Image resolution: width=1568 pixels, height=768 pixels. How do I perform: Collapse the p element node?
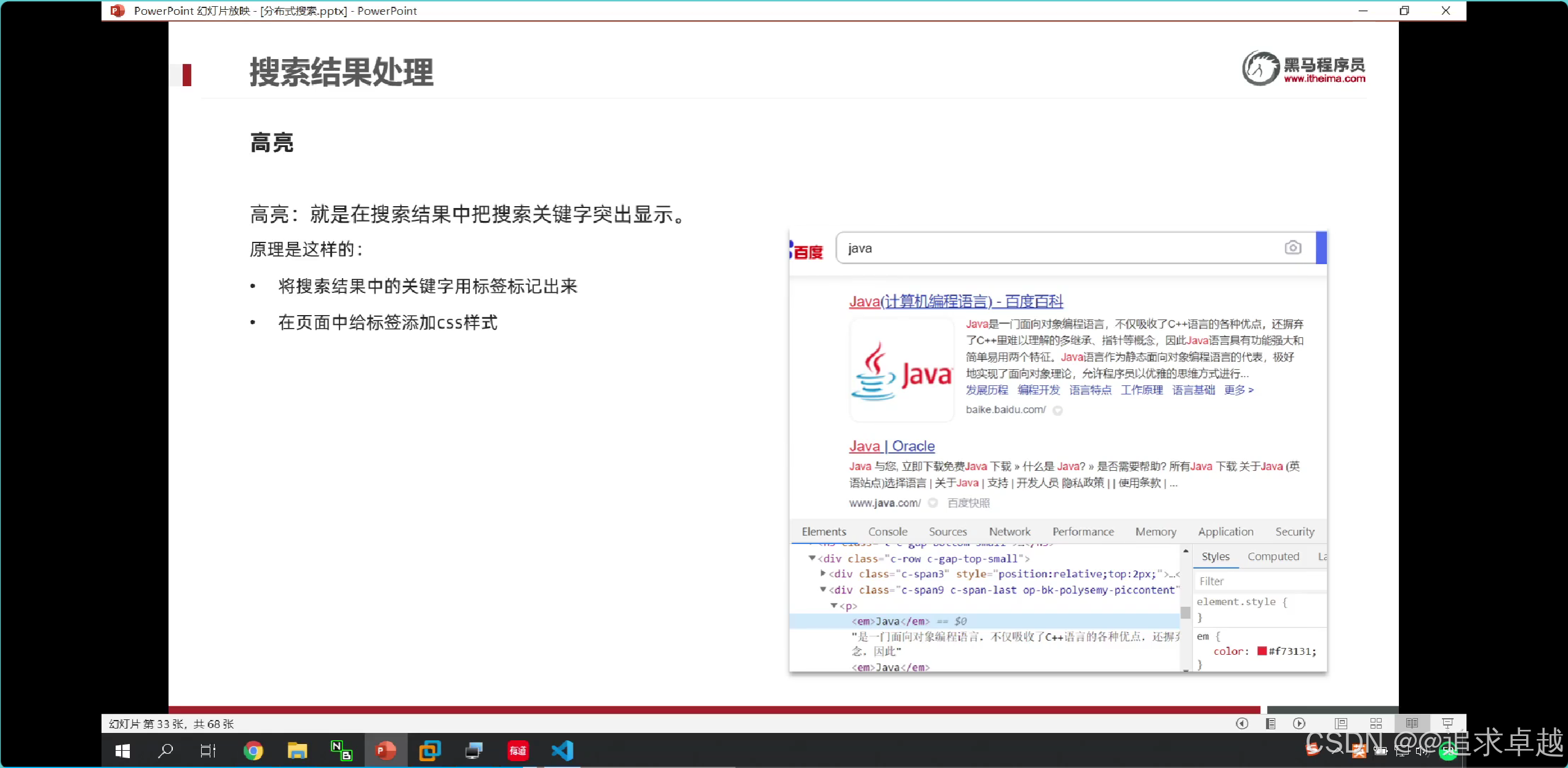(x=834, y=606)
